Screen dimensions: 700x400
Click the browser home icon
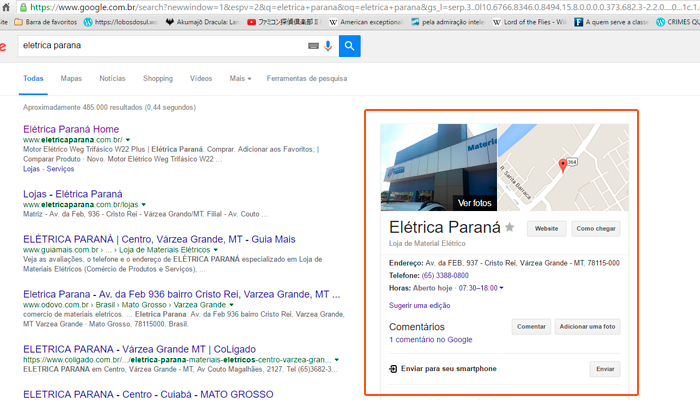pos(6,7)
